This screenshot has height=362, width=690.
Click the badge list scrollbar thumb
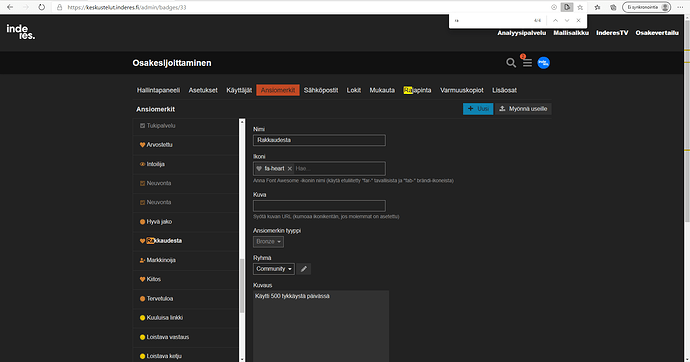point(242,286)
